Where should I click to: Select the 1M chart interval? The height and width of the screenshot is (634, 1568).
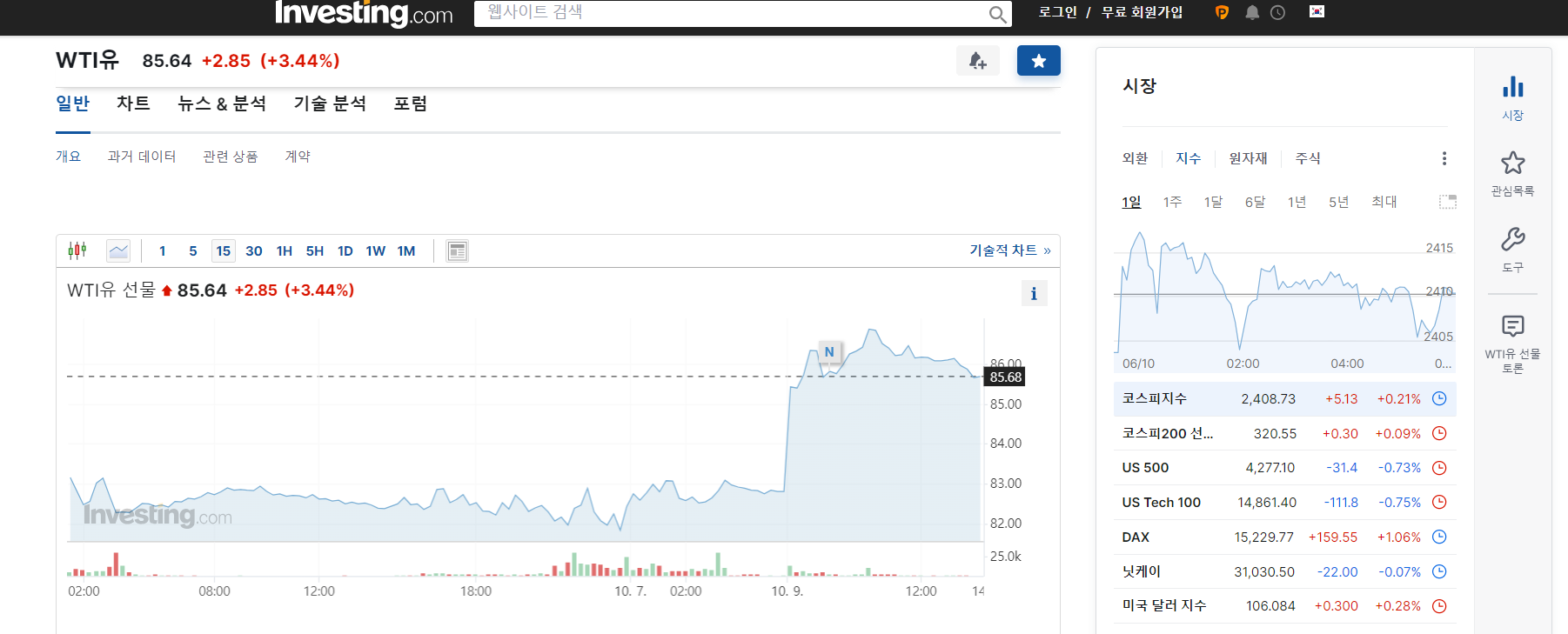tap(406, 251)
